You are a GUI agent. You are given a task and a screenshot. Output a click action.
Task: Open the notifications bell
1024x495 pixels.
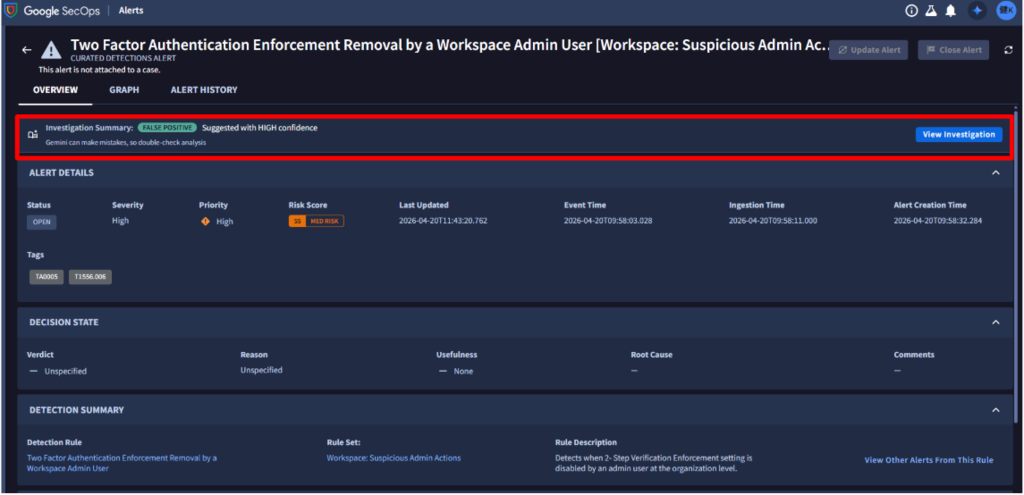951,10
